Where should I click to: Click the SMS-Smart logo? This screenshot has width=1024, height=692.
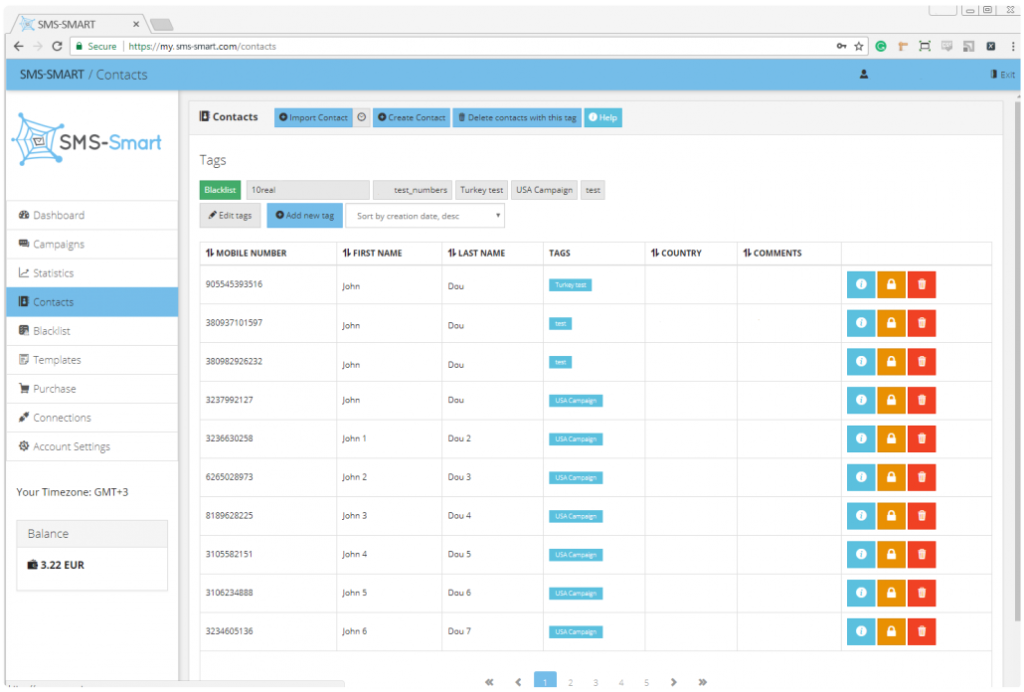point(87,140)
